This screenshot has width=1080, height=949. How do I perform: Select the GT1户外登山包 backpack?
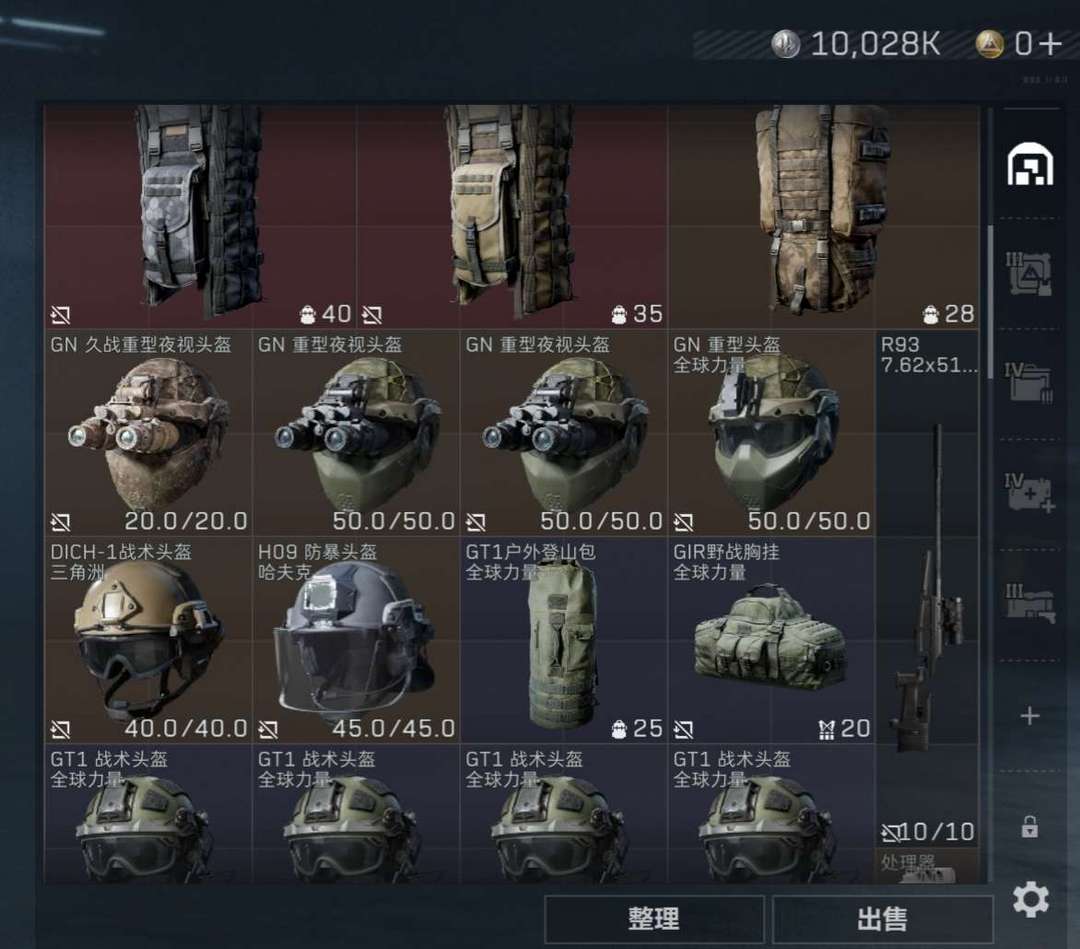[x=564, y=640]
